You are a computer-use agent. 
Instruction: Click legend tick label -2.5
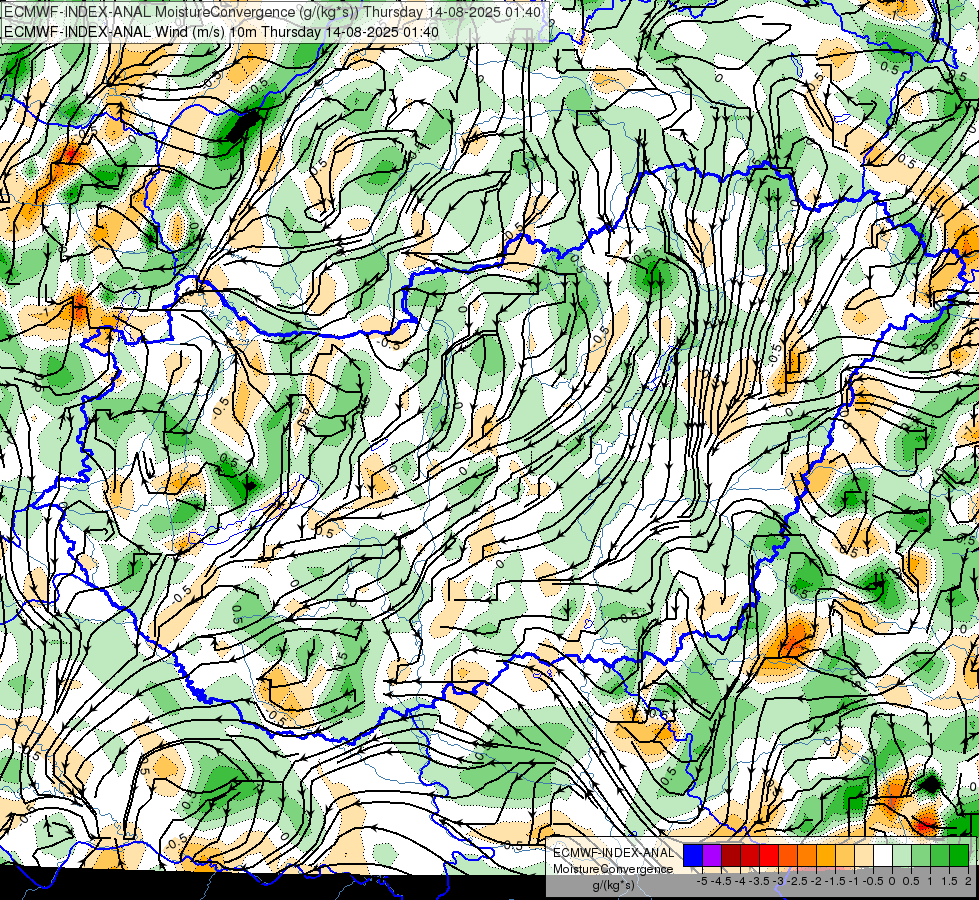click(x=797, y=881)
